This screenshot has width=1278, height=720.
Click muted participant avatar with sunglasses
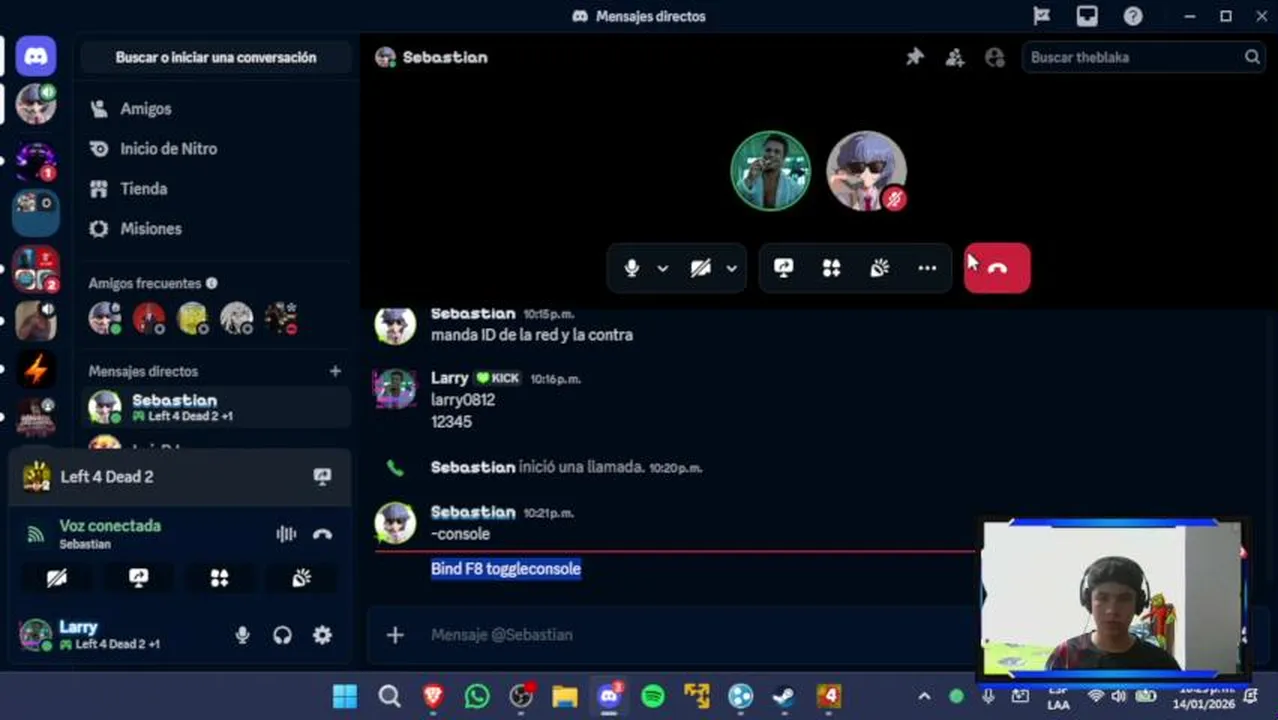coord(866,171)
